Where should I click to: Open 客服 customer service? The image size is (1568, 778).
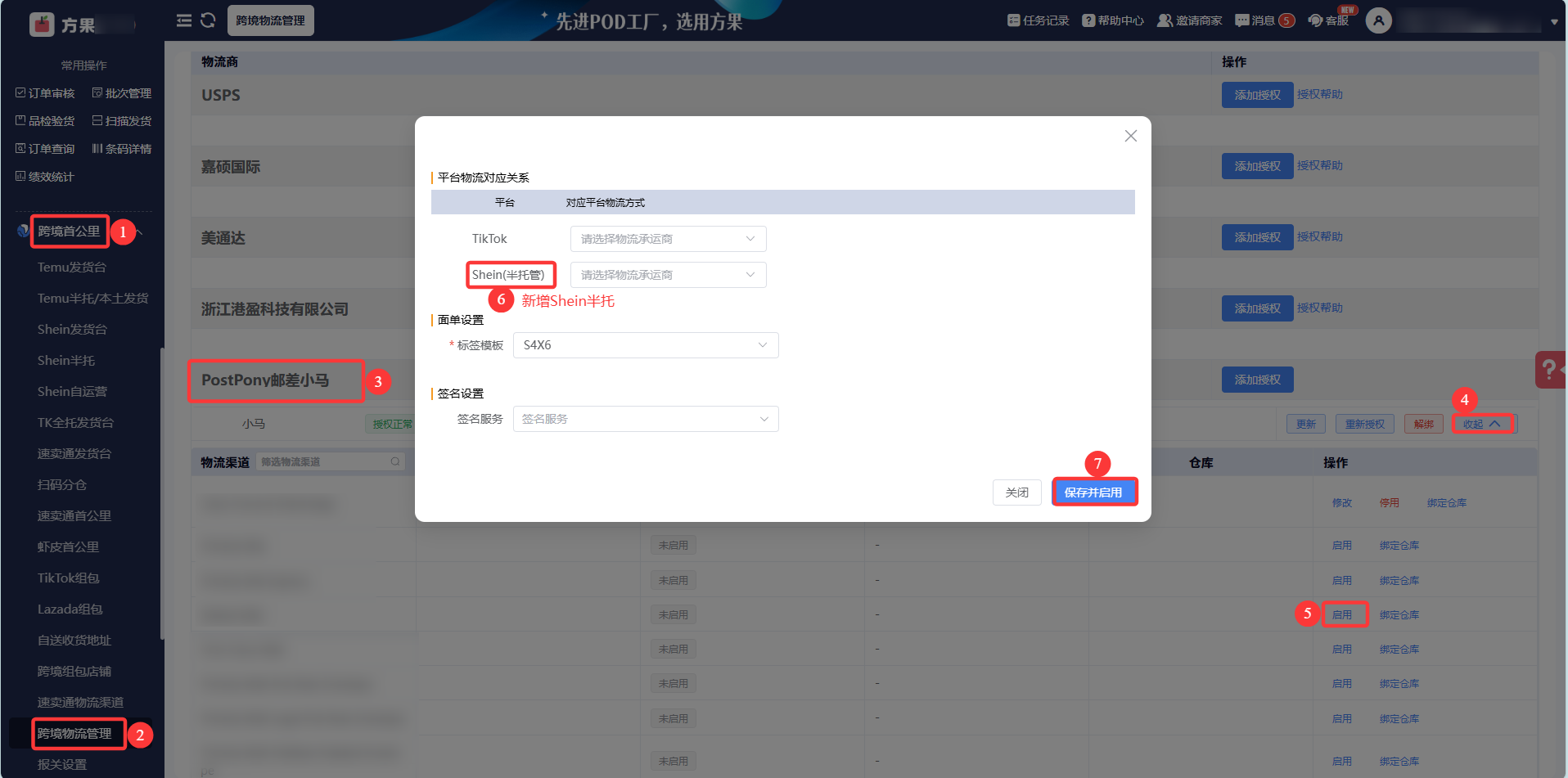coord(1329,20)
